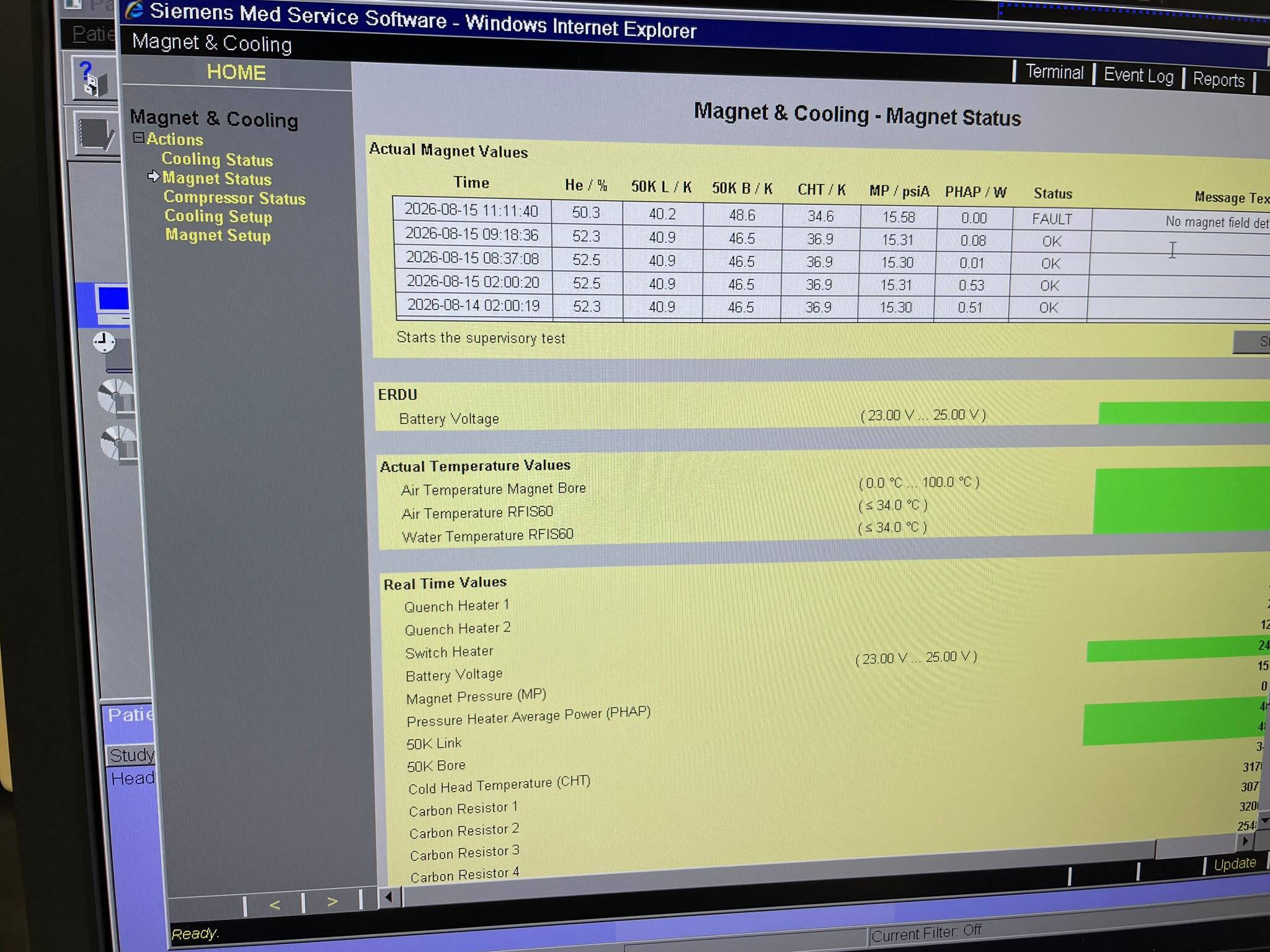The image size is (1270, 952).
Task: Click the Update button
Action: coord(1235,863)
